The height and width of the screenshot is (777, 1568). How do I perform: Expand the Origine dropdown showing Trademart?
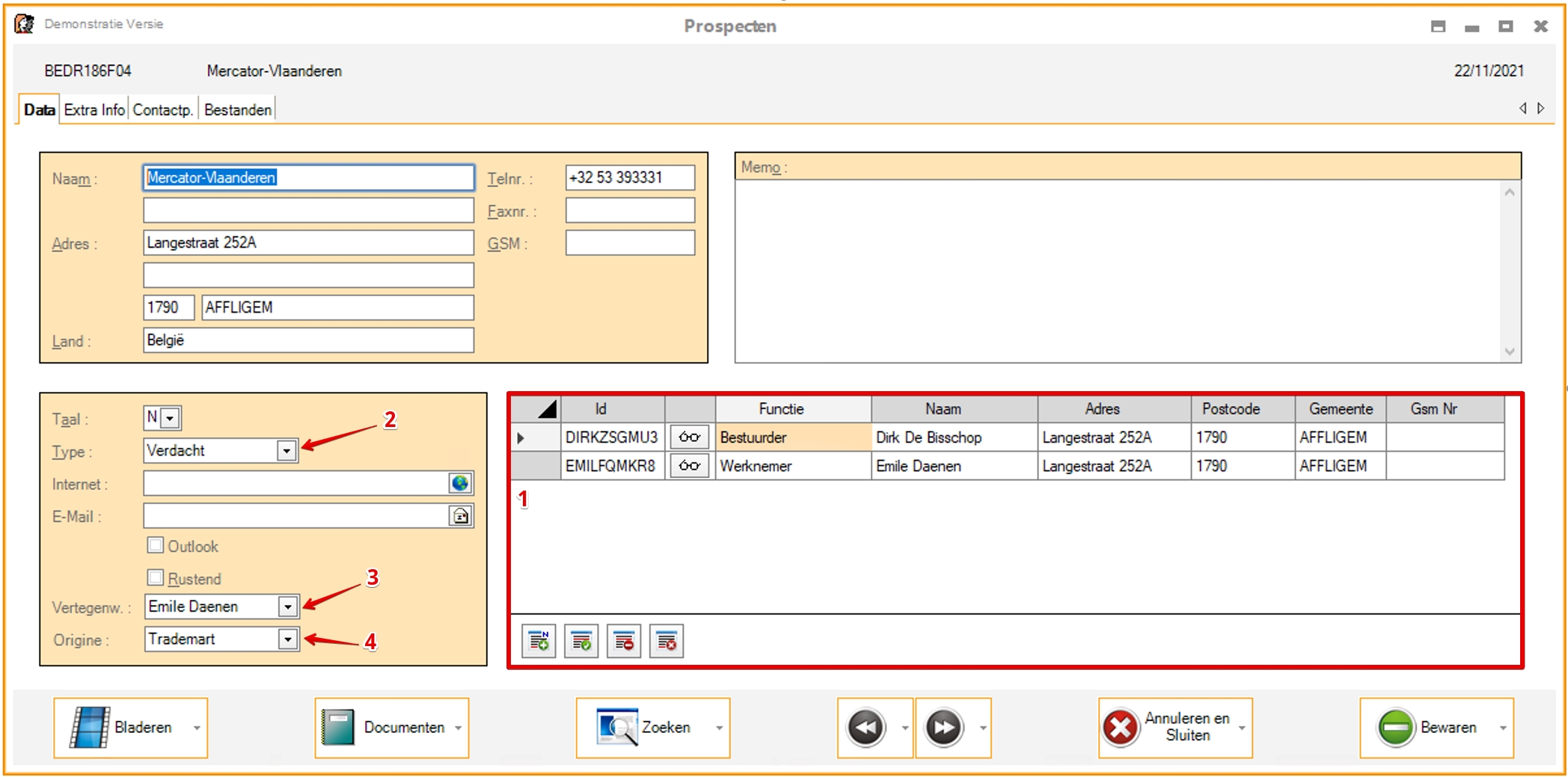point(287,639)
